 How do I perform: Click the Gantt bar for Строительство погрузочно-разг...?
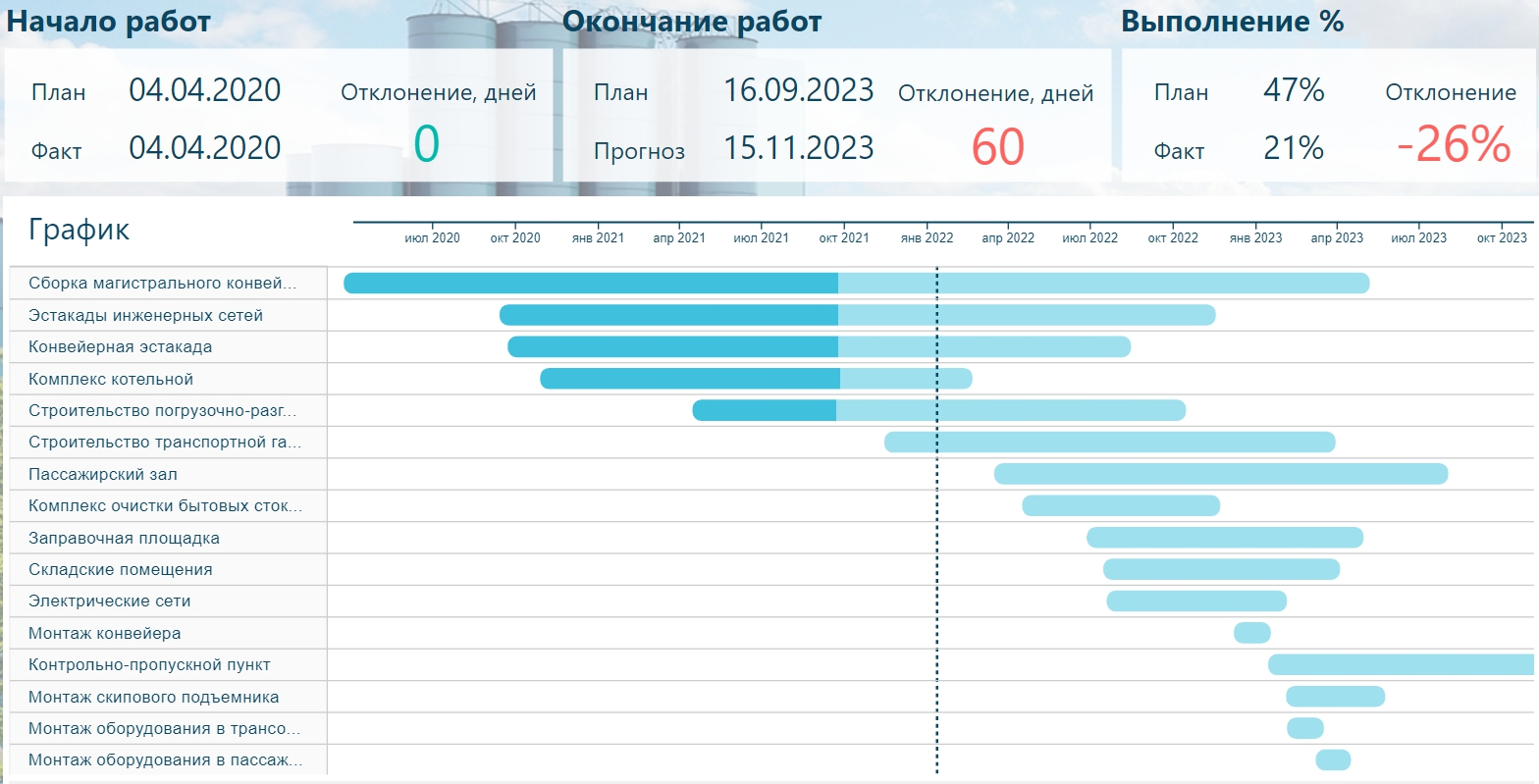(x=938, y=410)
